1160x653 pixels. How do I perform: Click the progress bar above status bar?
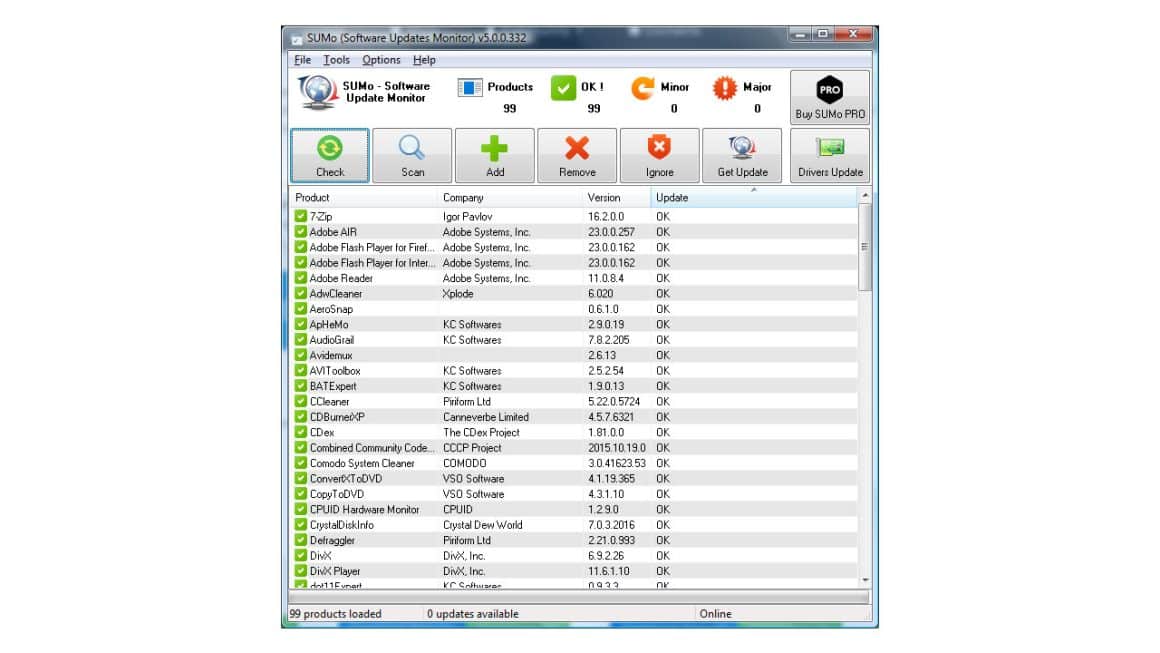click(x=579, y=598)
